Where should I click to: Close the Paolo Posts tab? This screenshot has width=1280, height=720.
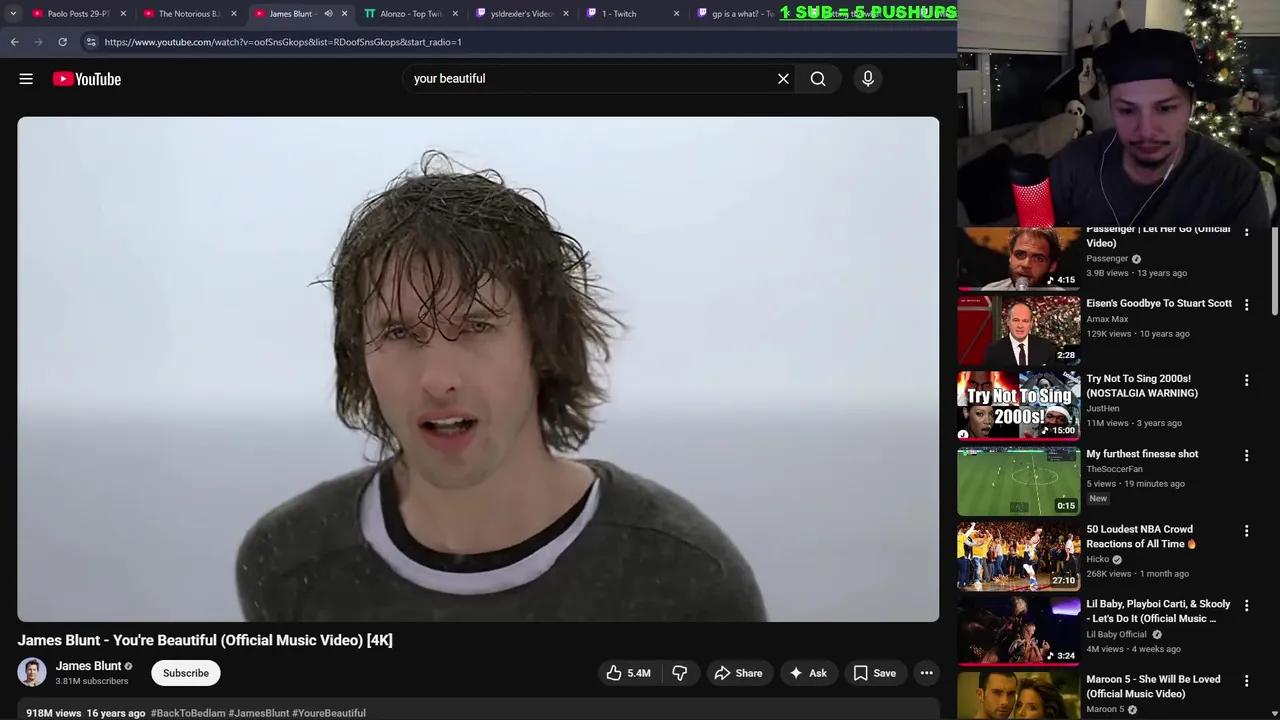pos(123,14)
